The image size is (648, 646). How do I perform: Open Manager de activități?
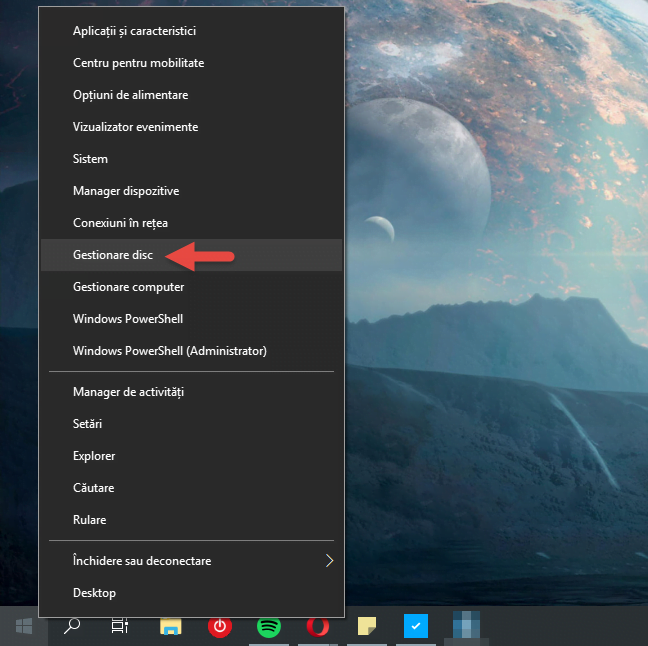point(191,392)
